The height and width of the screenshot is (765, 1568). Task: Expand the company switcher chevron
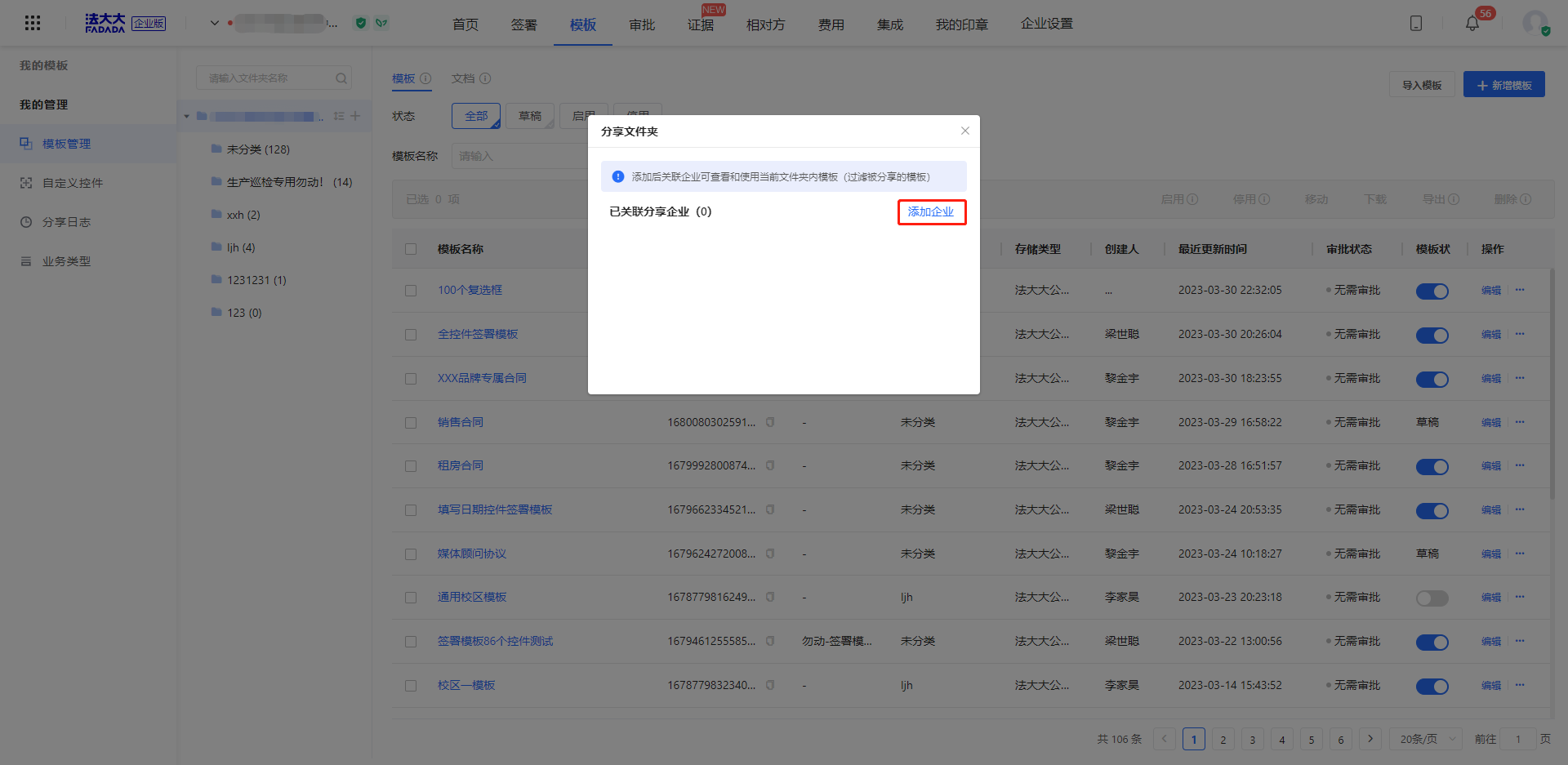(x=215, y=23)
